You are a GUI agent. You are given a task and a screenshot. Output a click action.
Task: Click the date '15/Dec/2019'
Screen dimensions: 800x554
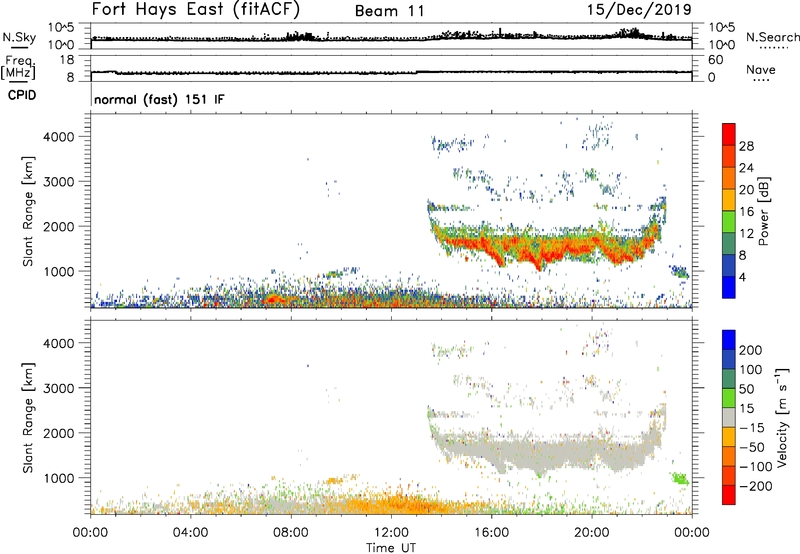[x=639, y=9]
